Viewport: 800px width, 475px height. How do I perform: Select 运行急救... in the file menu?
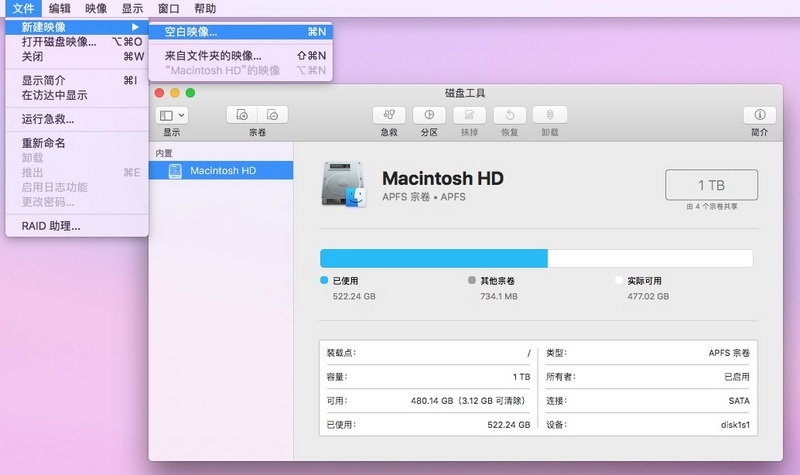coord(77,119)
